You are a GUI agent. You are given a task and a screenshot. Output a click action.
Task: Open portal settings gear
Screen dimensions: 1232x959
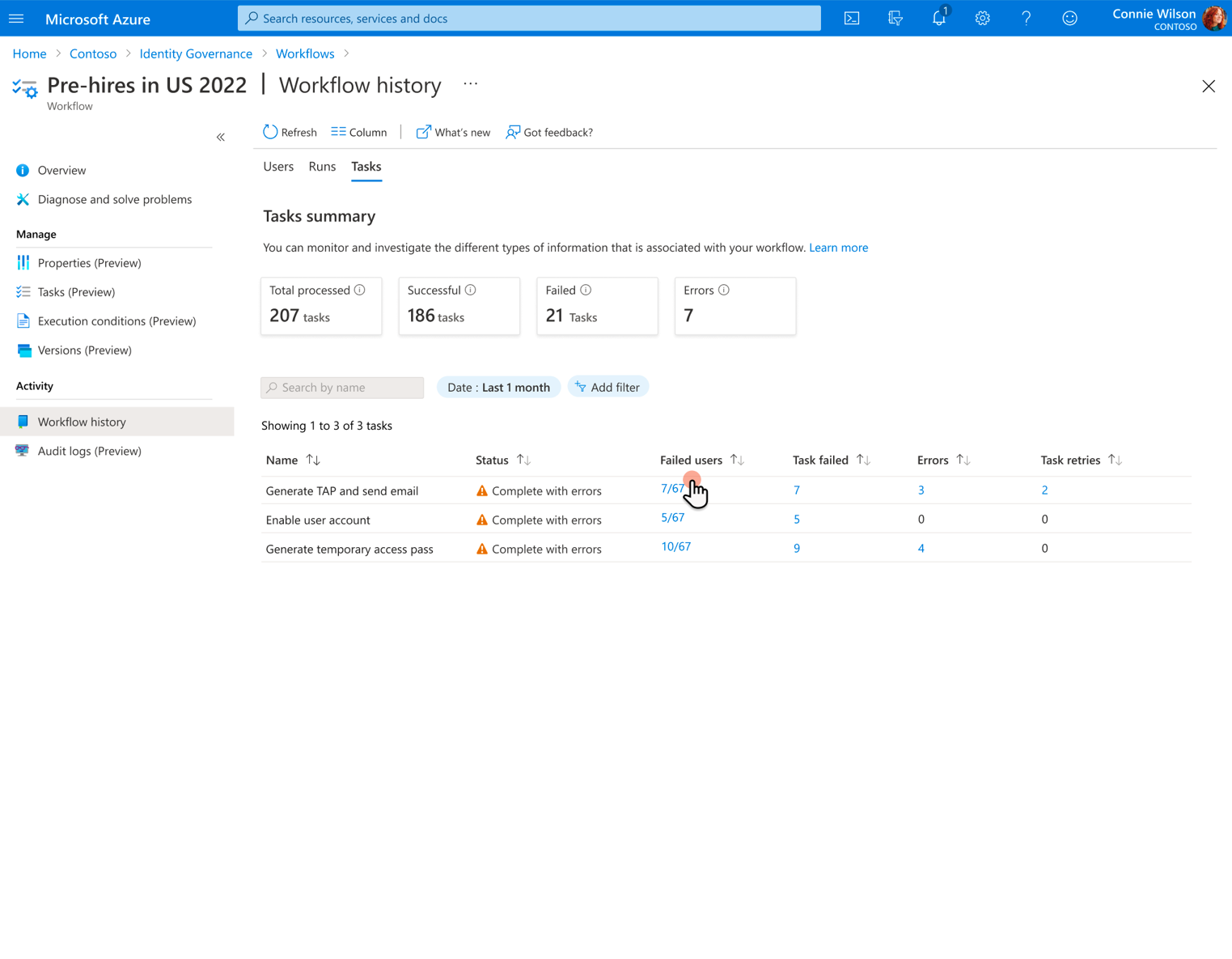982,18
